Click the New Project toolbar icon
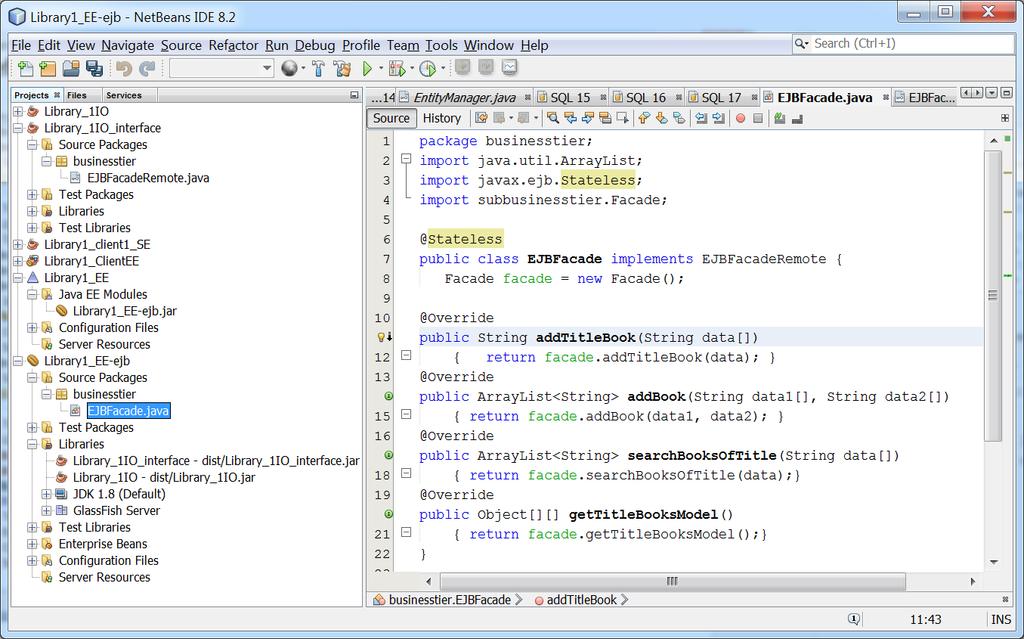Viewport: 1024px width, 639px height. pyautogui.click(x=48, y=68)
